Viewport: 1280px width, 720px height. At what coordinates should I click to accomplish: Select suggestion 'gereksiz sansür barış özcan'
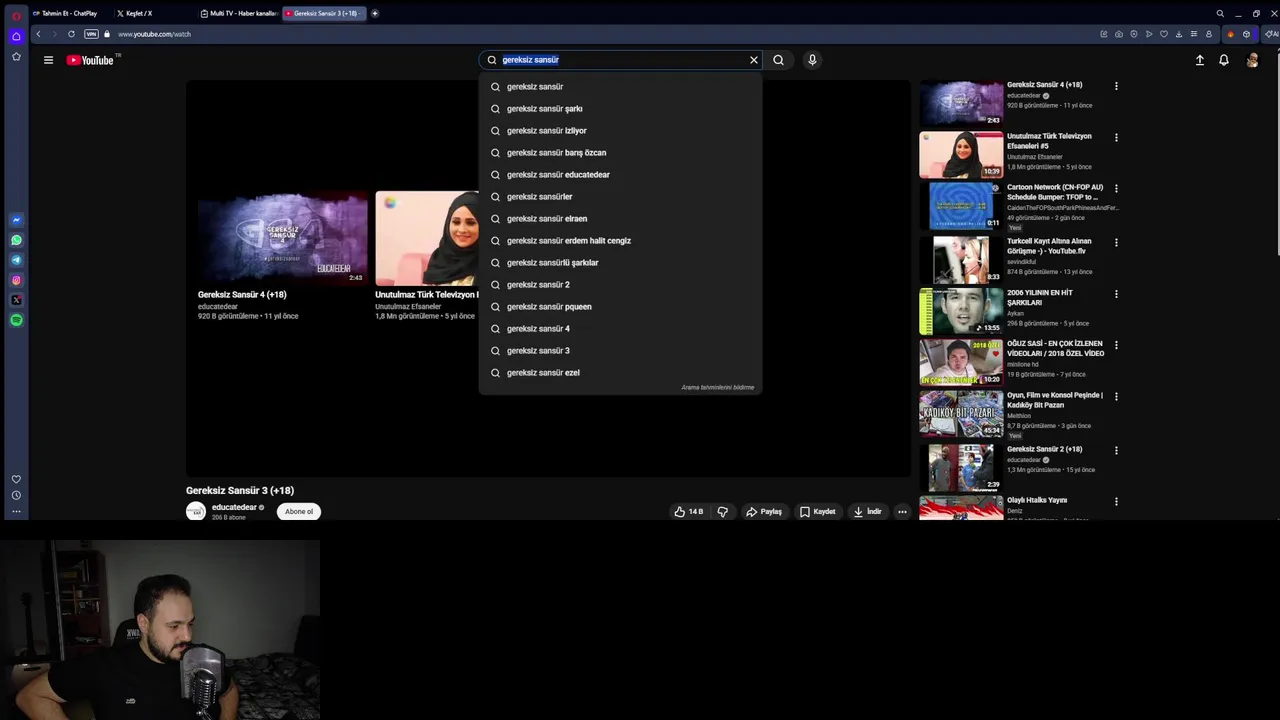(x=620, y=153)
